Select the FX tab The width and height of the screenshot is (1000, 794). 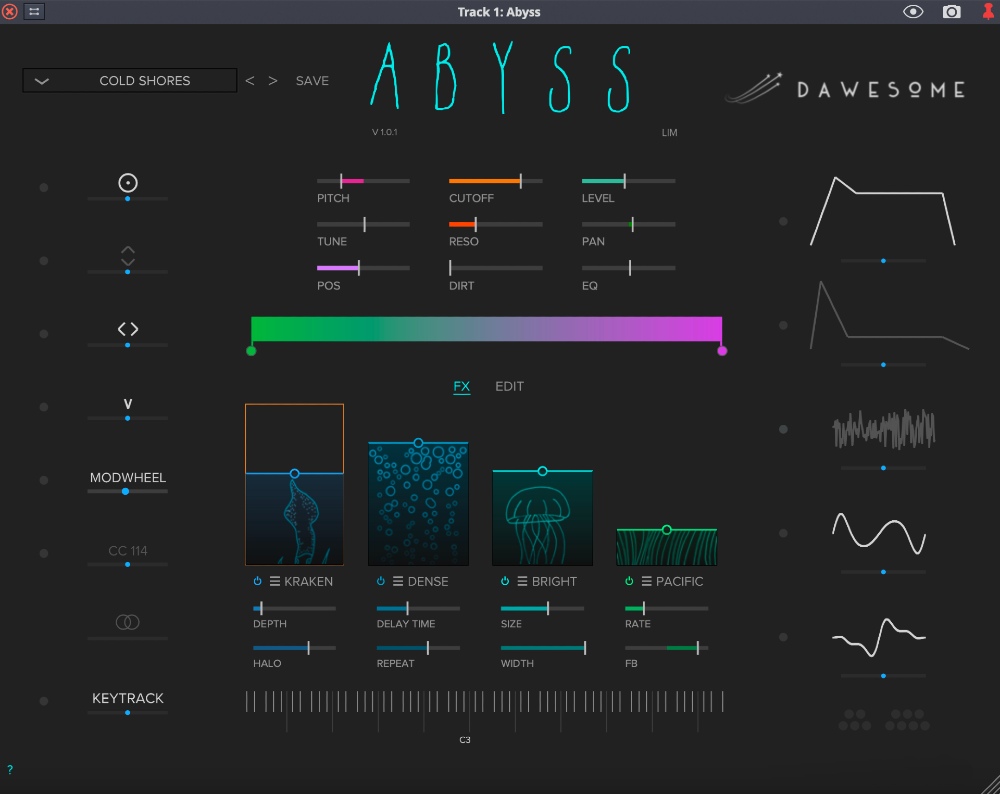point(461,386)
